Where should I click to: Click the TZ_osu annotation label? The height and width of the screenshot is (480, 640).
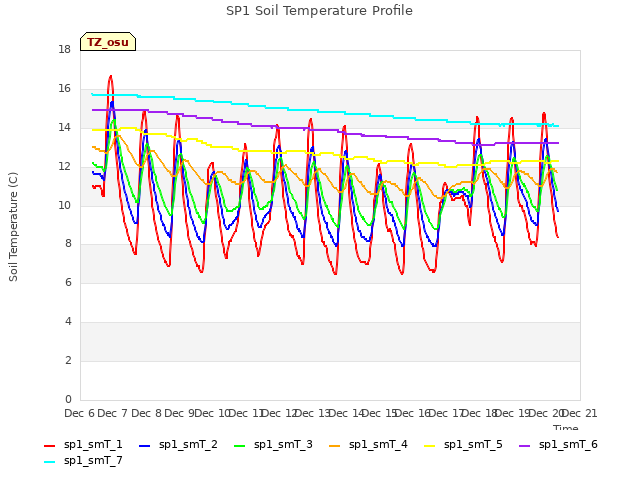click(108, 42)
